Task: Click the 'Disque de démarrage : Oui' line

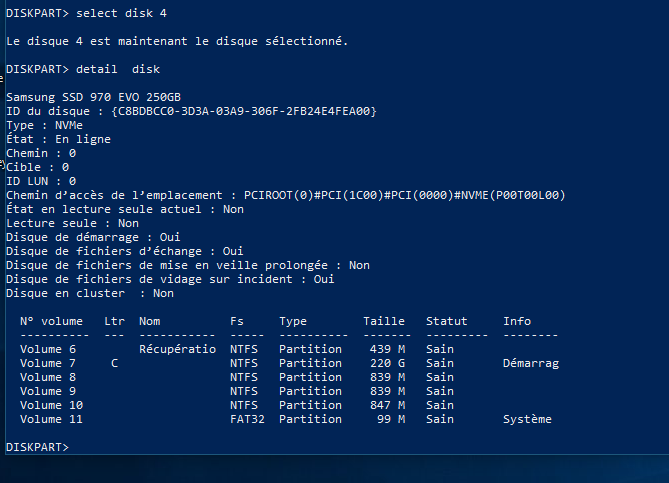Action: point(93,237)
